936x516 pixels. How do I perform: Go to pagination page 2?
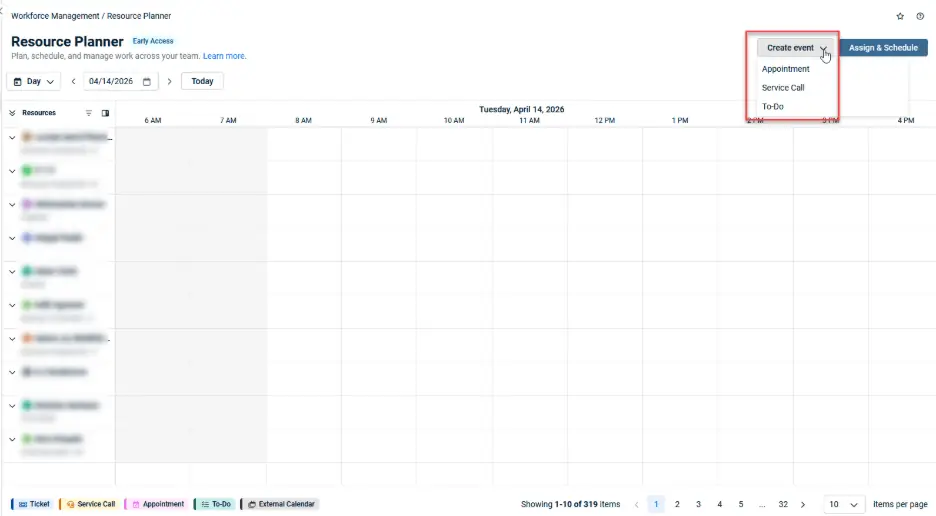[x=677, y=505]
